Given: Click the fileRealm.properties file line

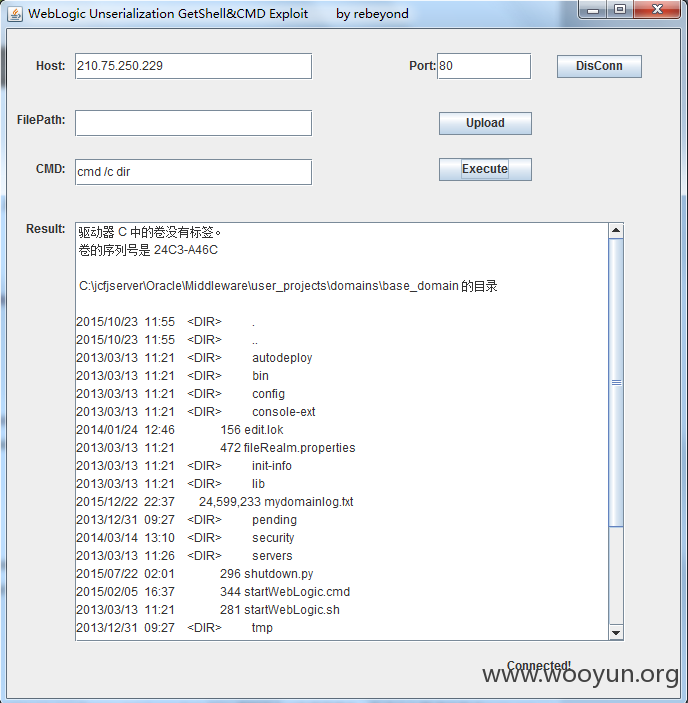Looking at the screenshot, I should [x=216, y=447].
